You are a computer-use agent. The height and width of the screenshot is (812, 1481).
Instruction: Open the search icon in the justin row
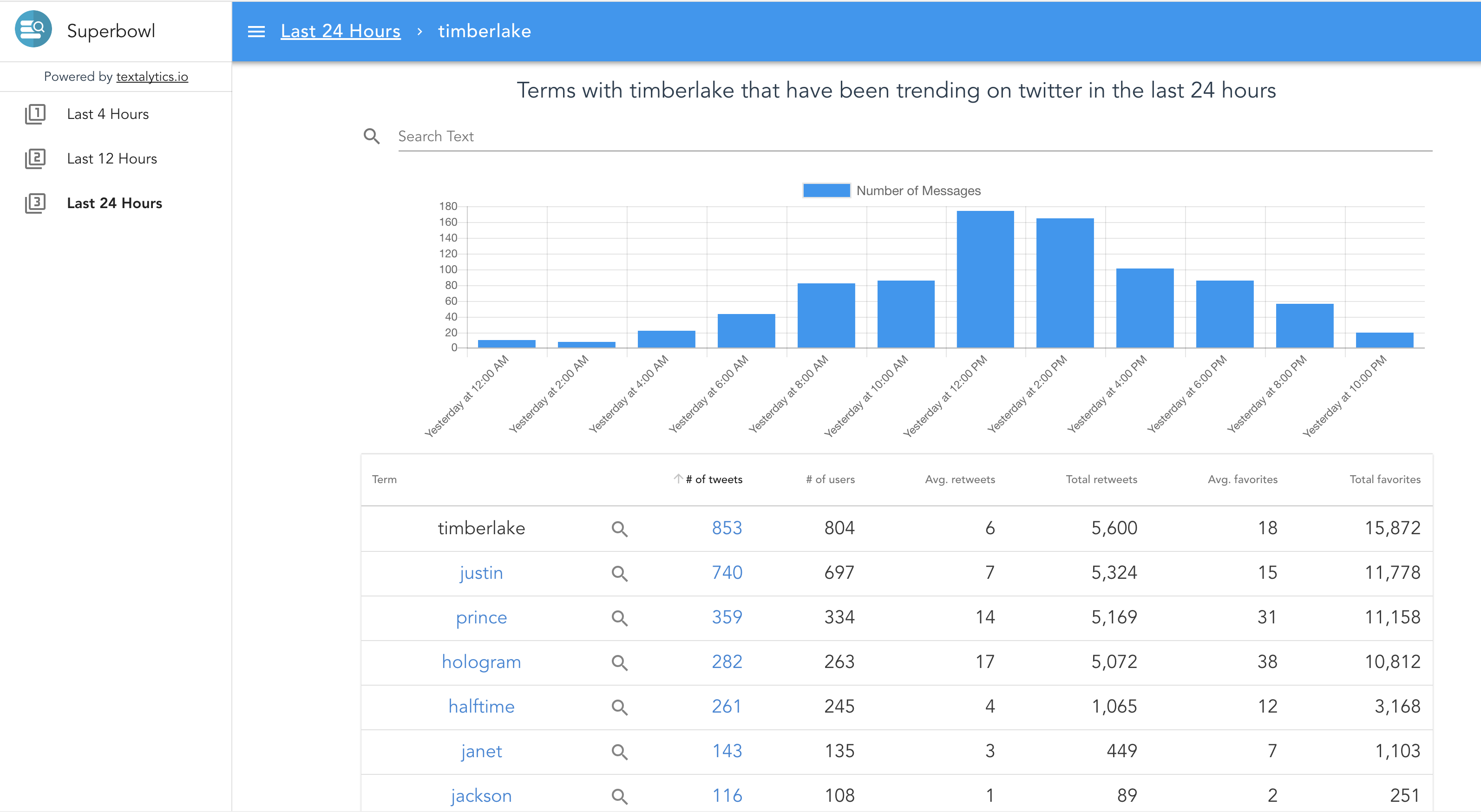coord(620,573)
